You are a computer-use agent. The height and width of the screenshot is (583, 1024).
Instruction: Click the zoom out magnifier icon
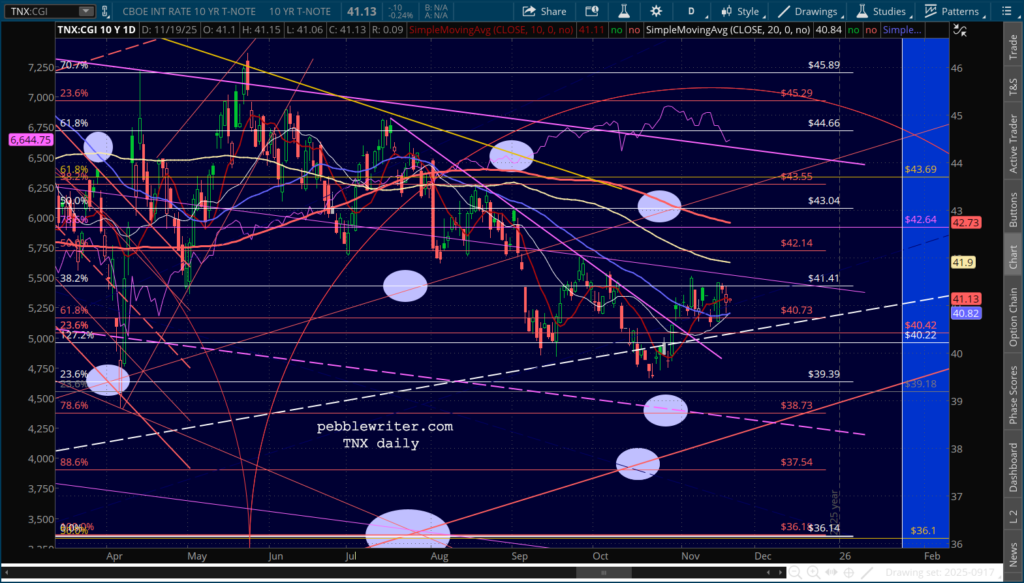pyautogui.click(x=795, y=573)
